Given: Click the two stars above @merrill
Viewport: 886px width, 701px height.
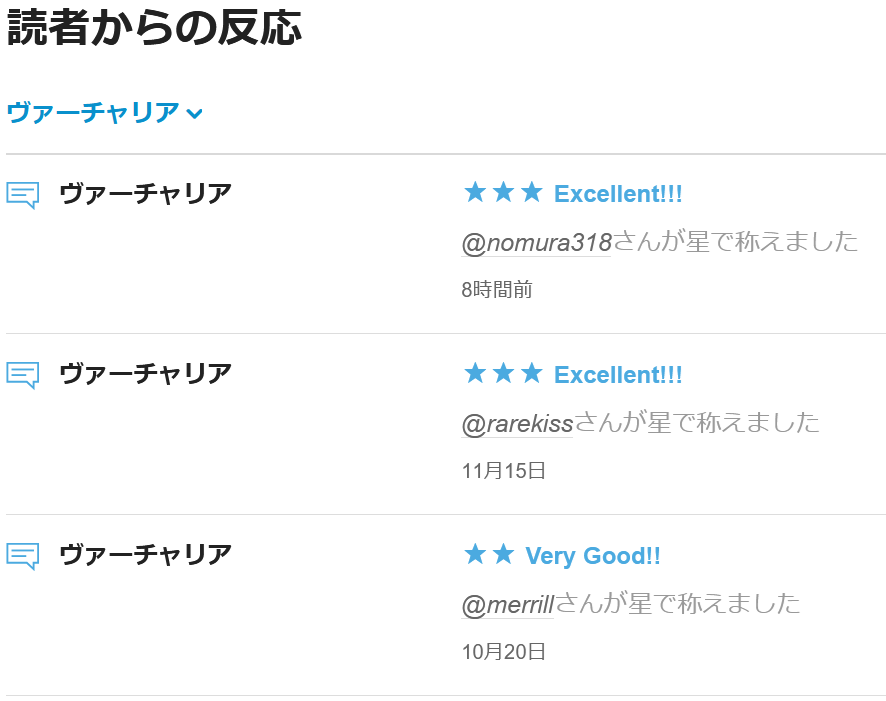Looking at the screenshot, I should coord(489,554).
